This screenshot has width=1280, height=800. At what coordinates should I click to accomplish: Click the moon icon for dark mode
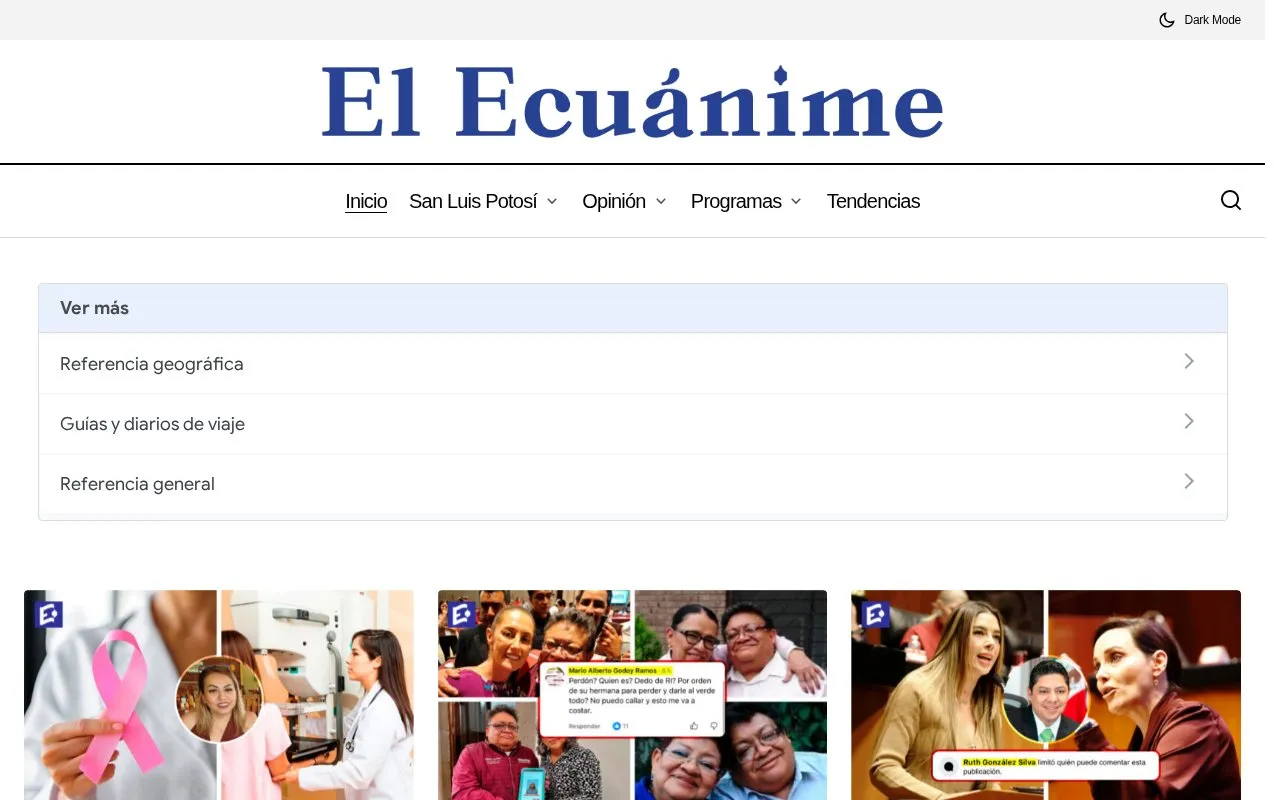(1167, 20)
